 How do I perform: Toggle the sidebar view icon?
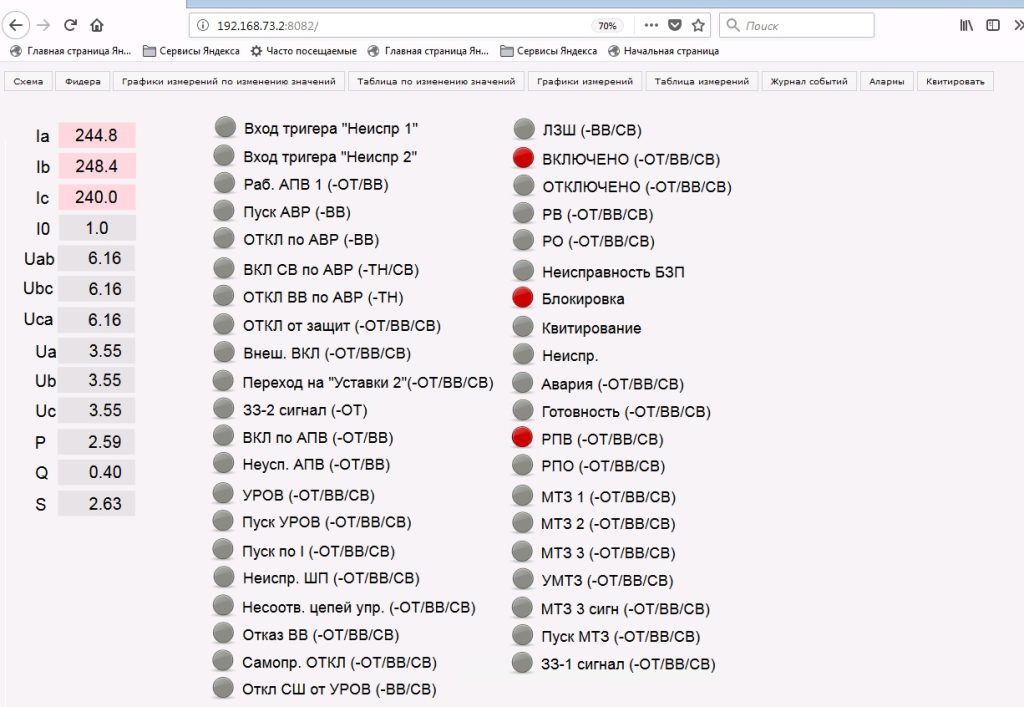click(x=993, y=25)
